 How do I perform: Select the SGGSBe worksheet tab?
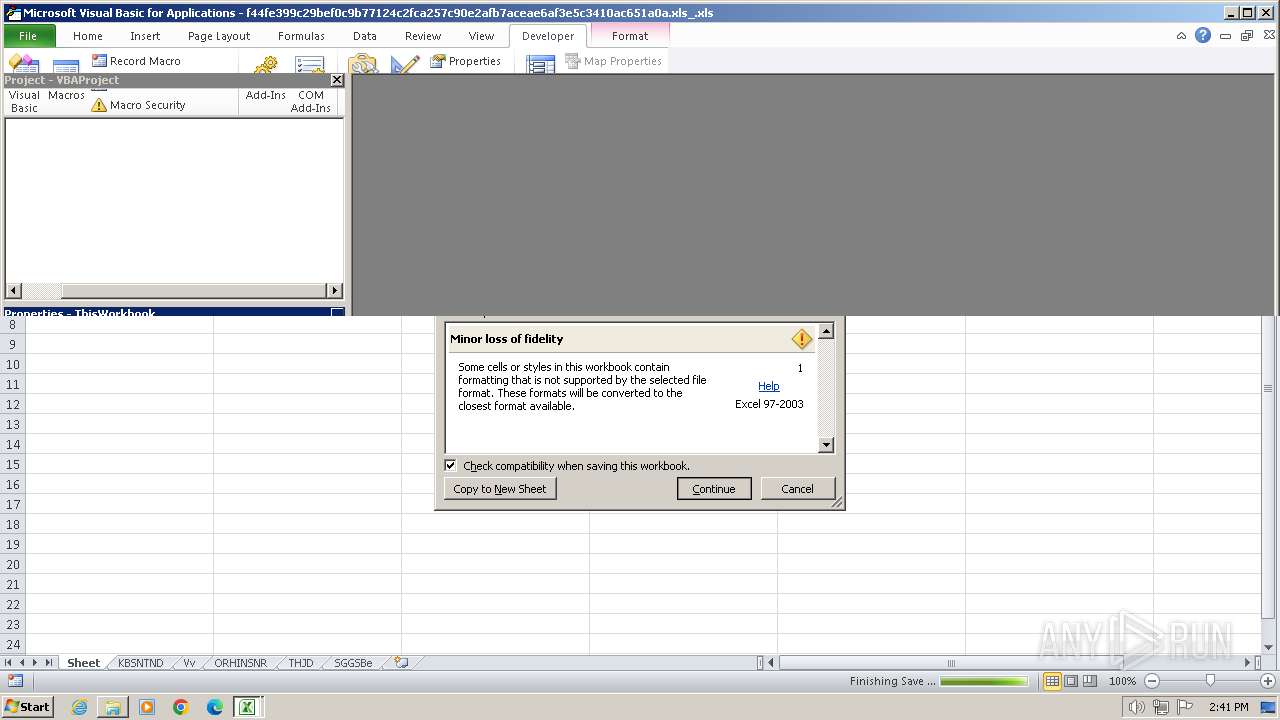click(353, 663)
